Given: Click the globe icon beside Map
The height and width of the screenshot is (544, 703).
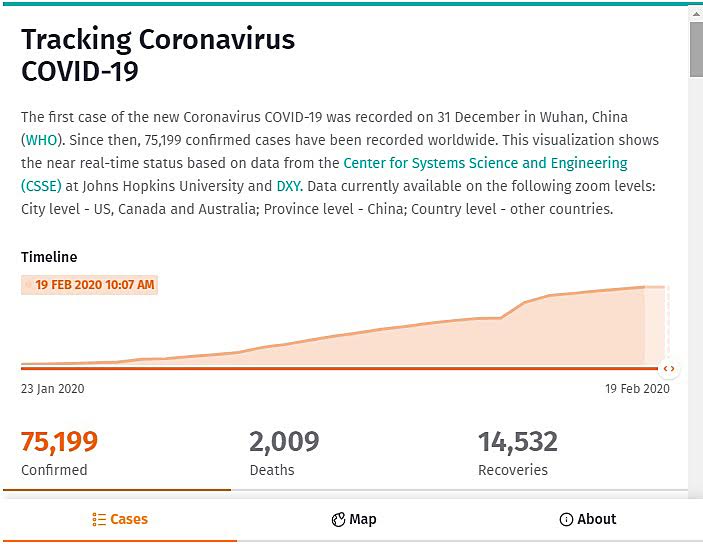Looking at the screenshot, I should (x=338, y=519).
